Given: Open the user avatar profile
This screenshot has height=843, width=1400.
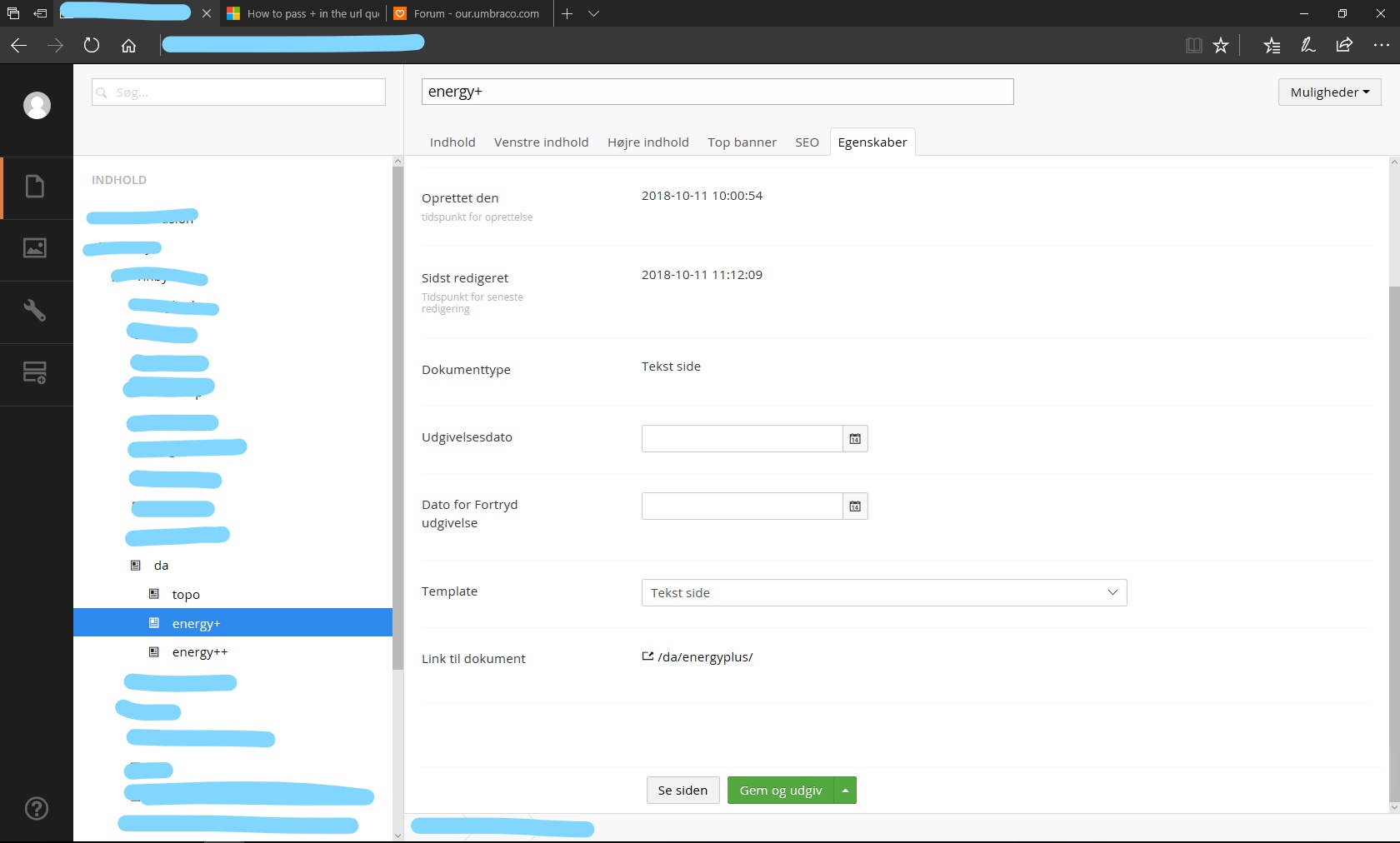Looking at the screenshot, I should pyautogui.click(x=37, y=106).
